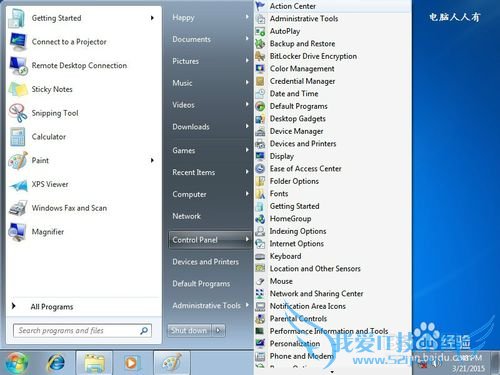
Task: Click the Windows Start orb
Action: pyautogui.click(x=17, y=363)
